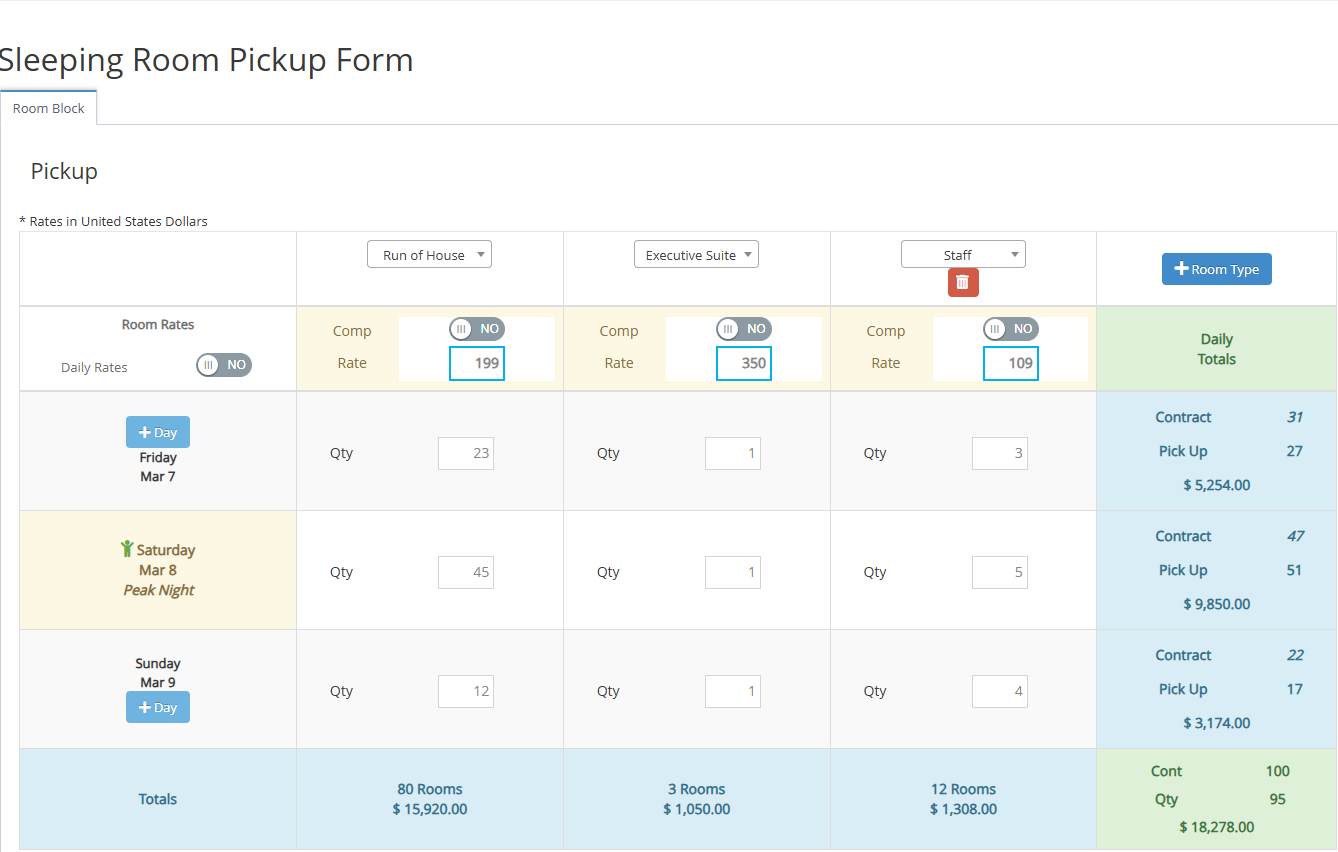The width and height of the screenshot is (1338, 852).
Task: Turn on Comp for Staff rooms
Action: 1011,329
